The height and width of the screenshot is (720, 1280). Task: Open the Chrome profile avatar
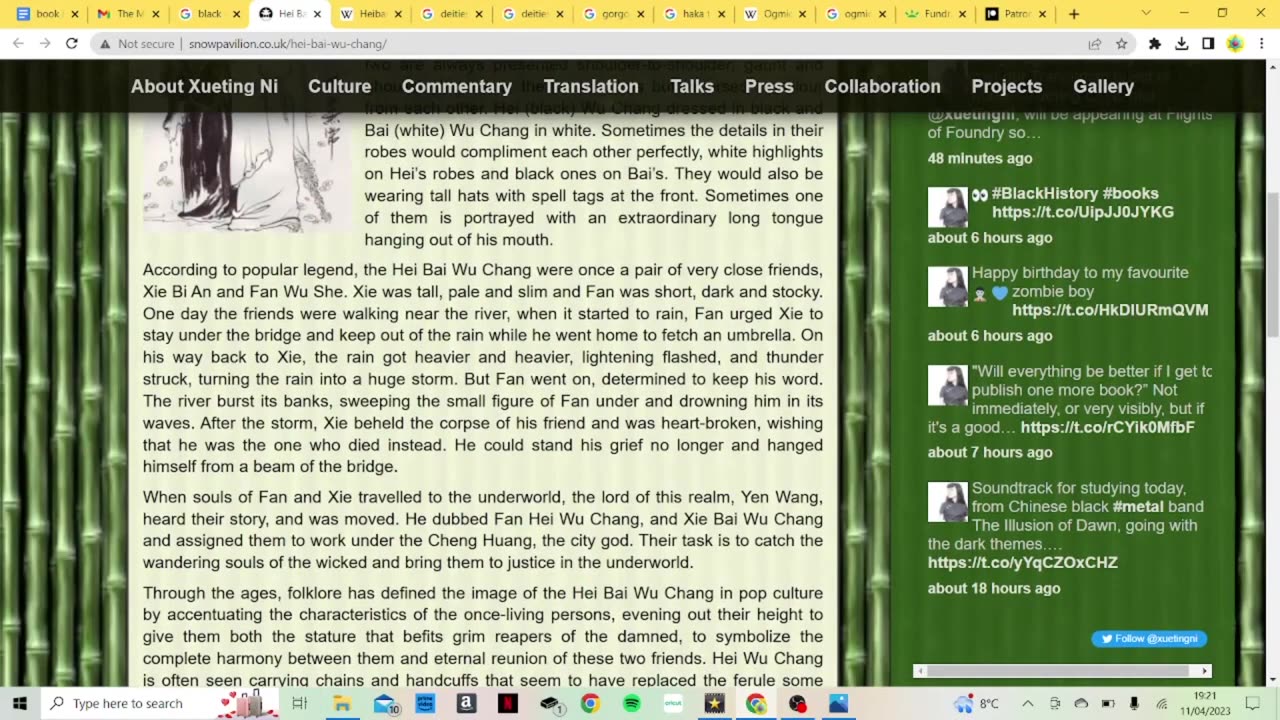pyautogui.click(x=1235, y=44)
